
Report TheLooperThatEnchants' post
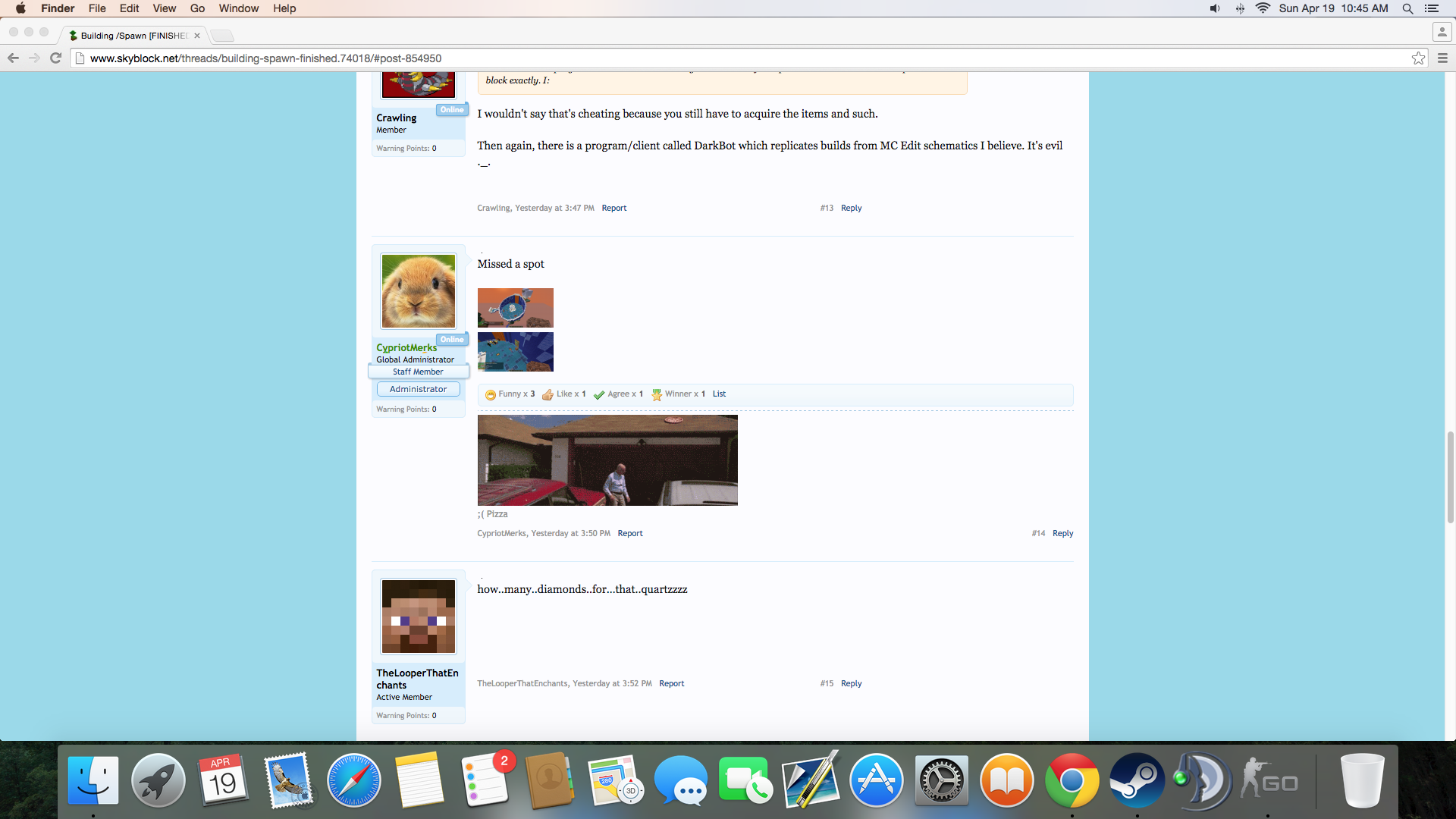[x=671, y=683]
